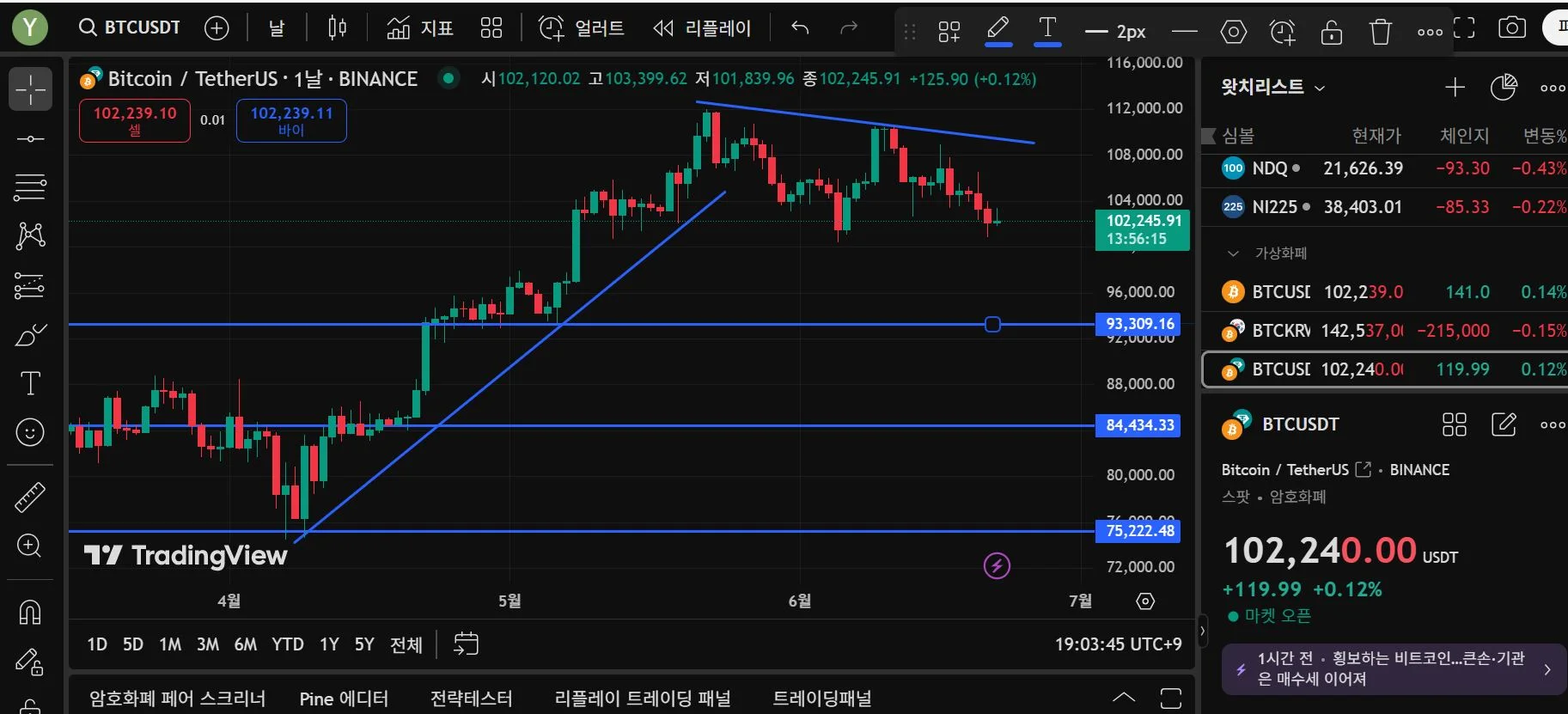Image resolution: width=1568 pixels, height=714 pixels.
Task: Add alert on the selected drawing
Action: click(x=1282, y=32)
